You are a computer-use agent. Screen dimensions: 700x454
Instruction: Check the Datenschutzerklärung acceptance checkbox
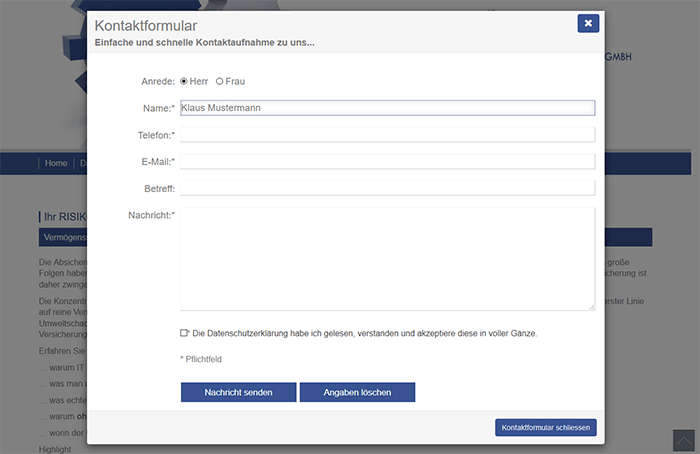(x=184, y=333)
